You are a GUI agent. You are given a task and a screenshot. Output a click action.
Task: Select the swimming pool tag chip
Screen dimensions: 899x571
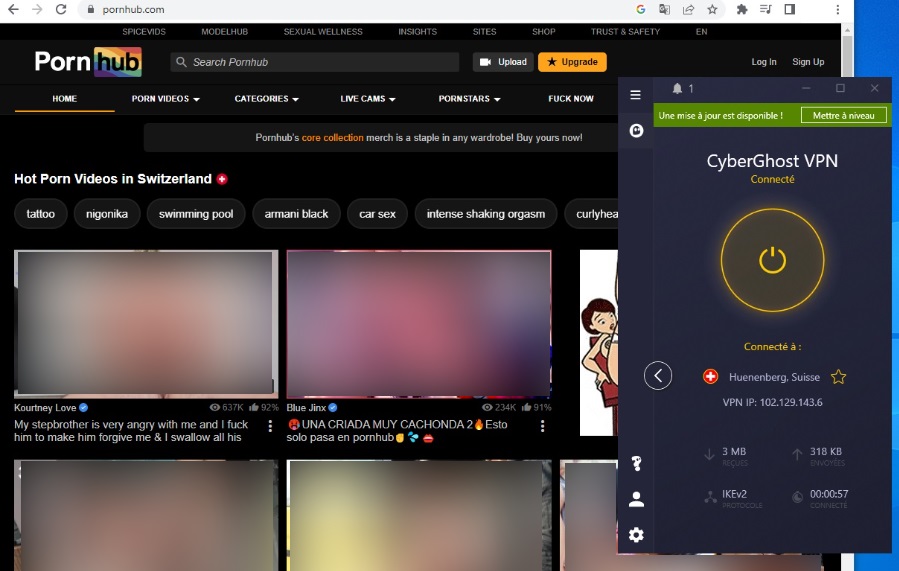(196, 214)
